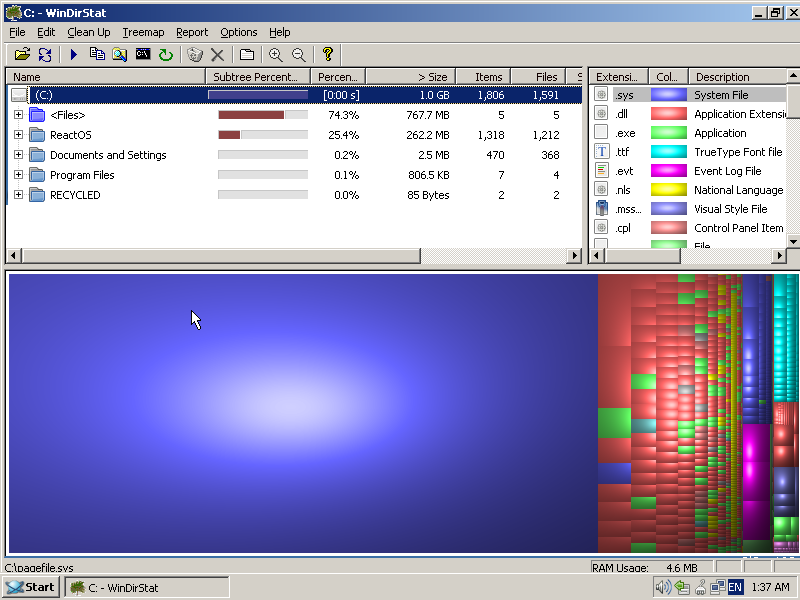Sort by the Items column header
The image size is (800, 600).
483,77
